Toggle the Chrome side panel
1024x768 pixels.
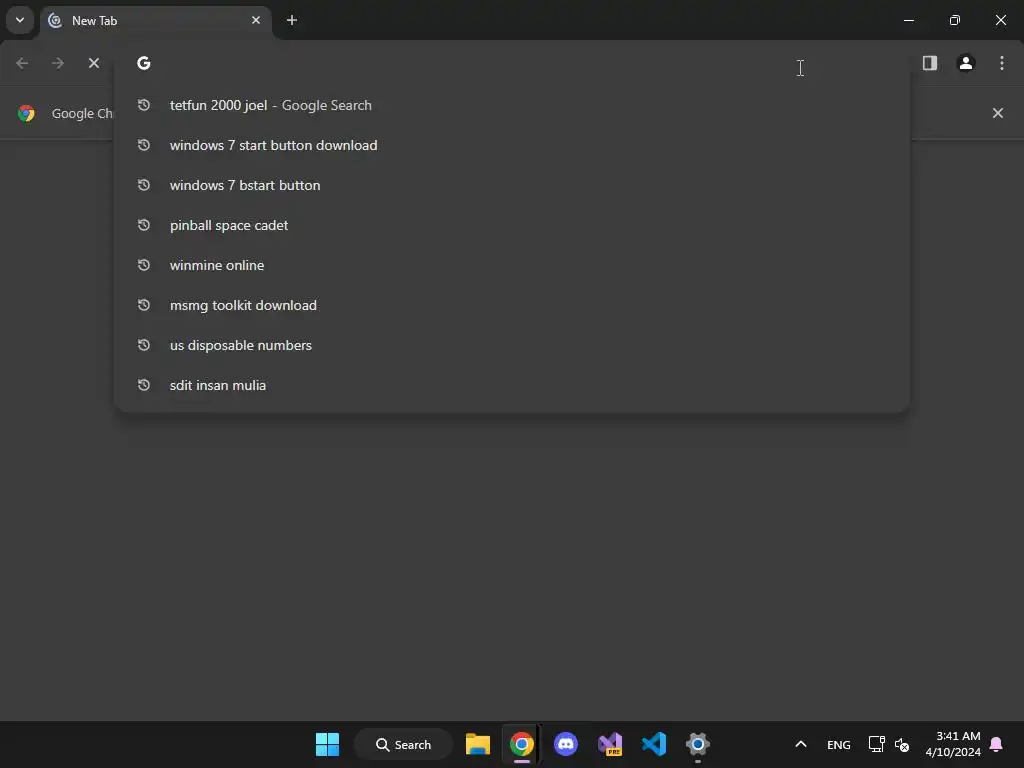pos(929,63)
